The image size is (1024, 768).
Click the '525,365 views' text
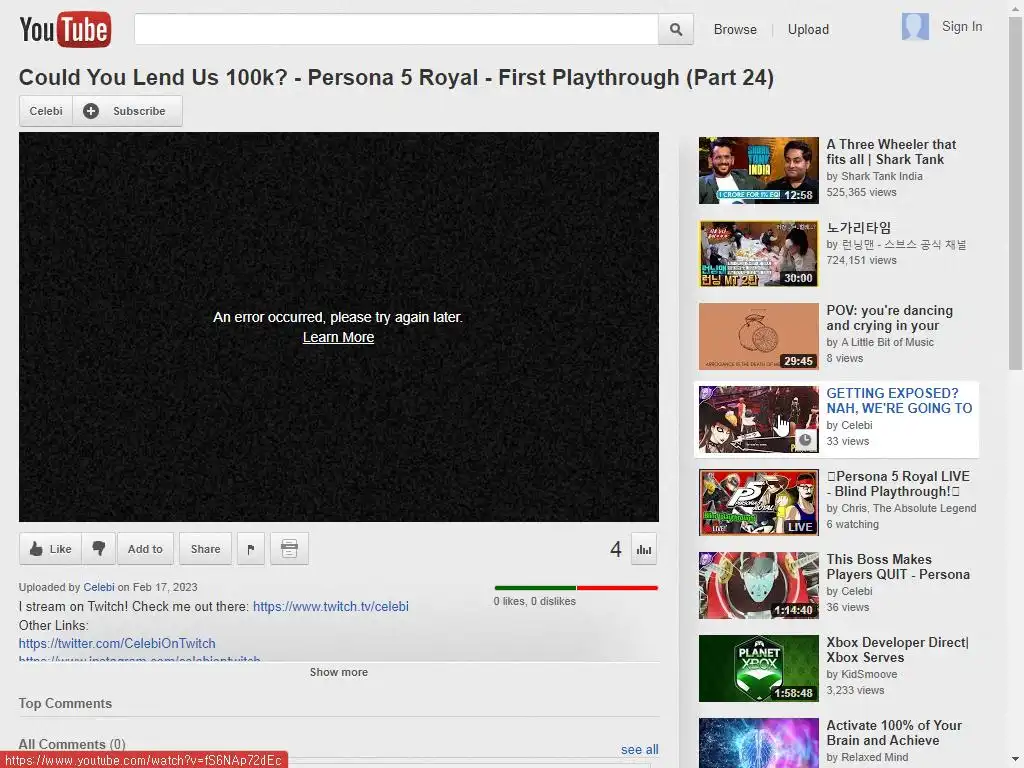click(x=861, y=192)
